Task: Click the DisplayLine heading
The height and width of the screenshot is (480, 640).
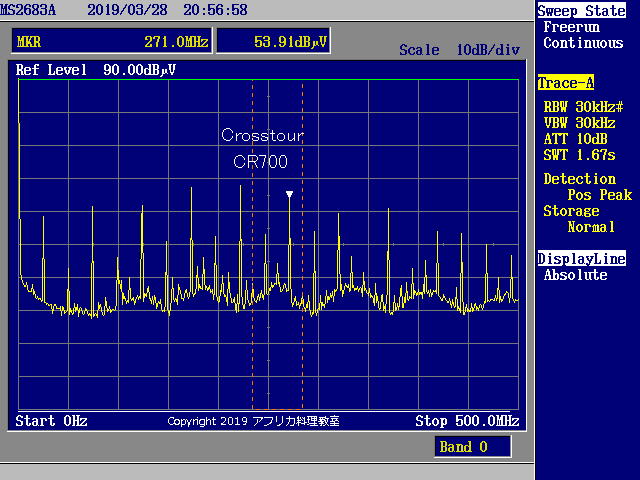Action: pyautogui.click(x=582, y=259)
